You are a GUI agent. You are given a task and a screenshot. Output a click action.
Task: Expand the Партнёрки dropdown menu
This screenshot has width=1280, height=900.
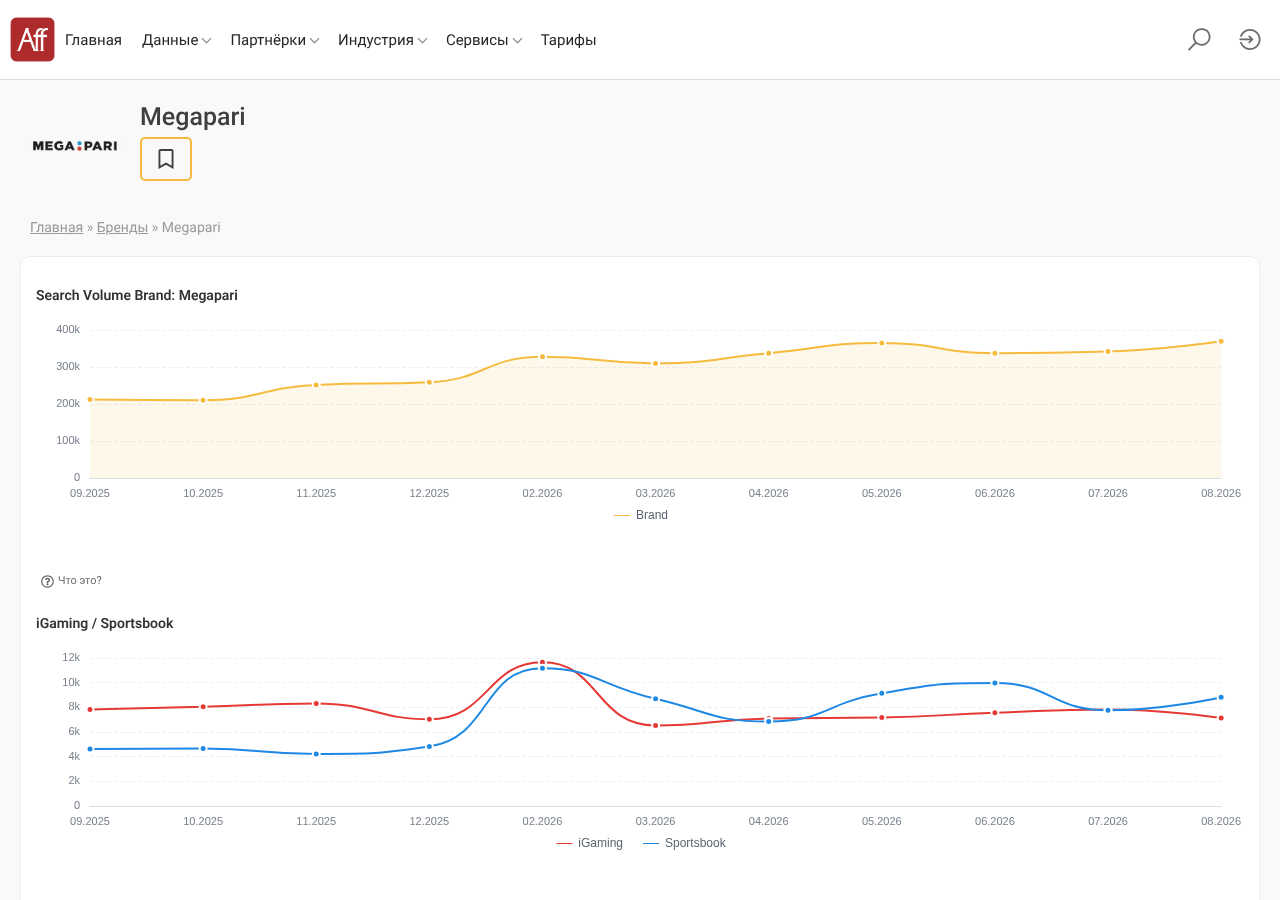coord(275,40)
